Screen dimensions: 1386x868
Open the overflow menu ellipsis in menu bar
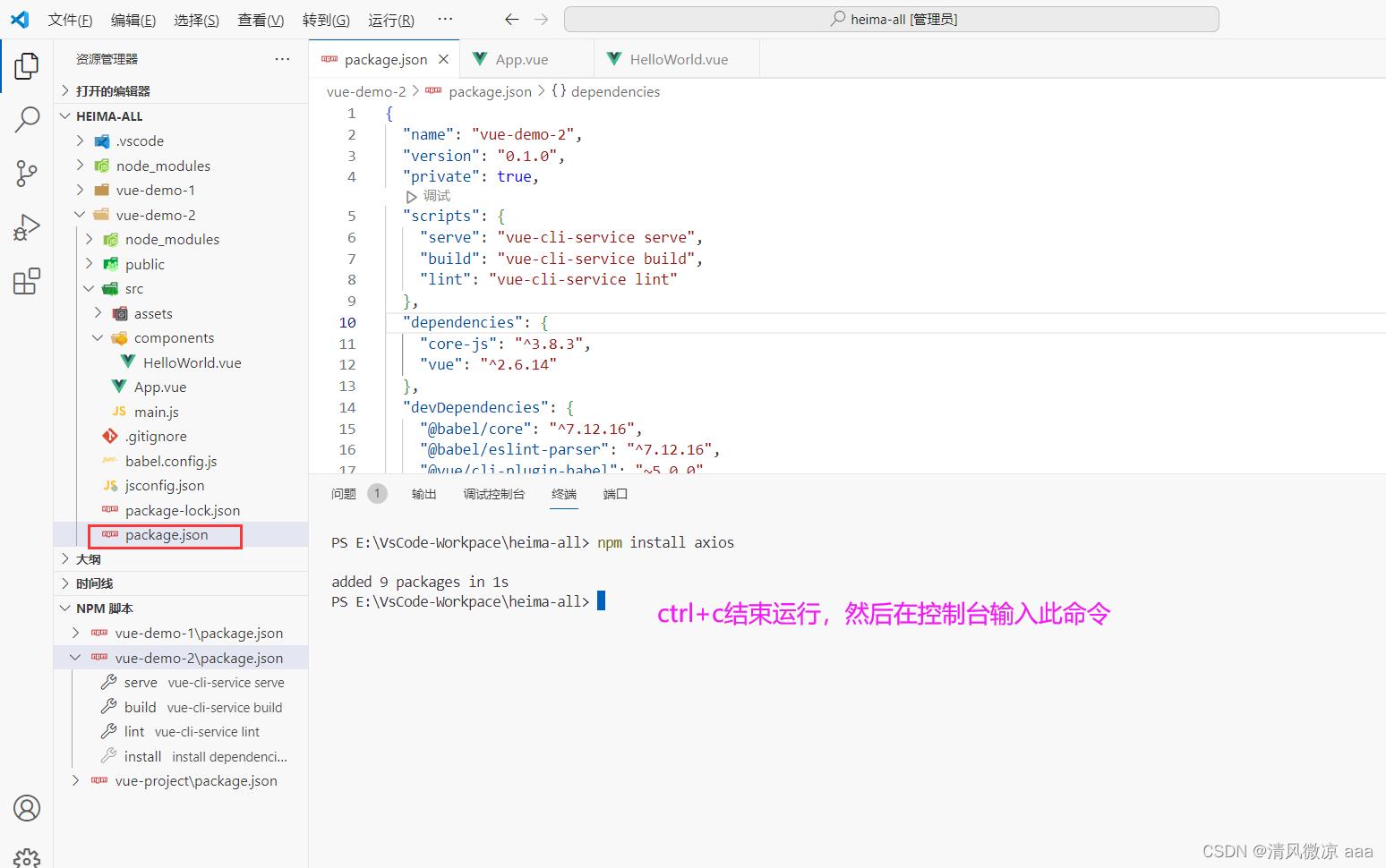click(x=445, y=19)
